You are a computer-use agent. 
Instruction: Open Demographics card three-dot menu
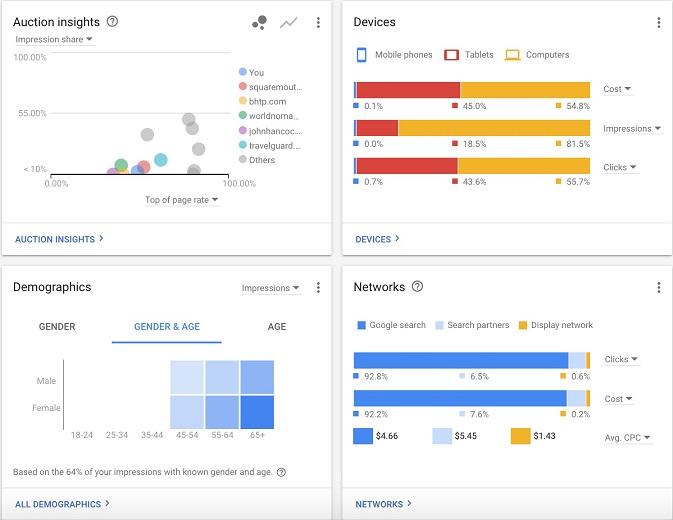click(x=318, y=287)
